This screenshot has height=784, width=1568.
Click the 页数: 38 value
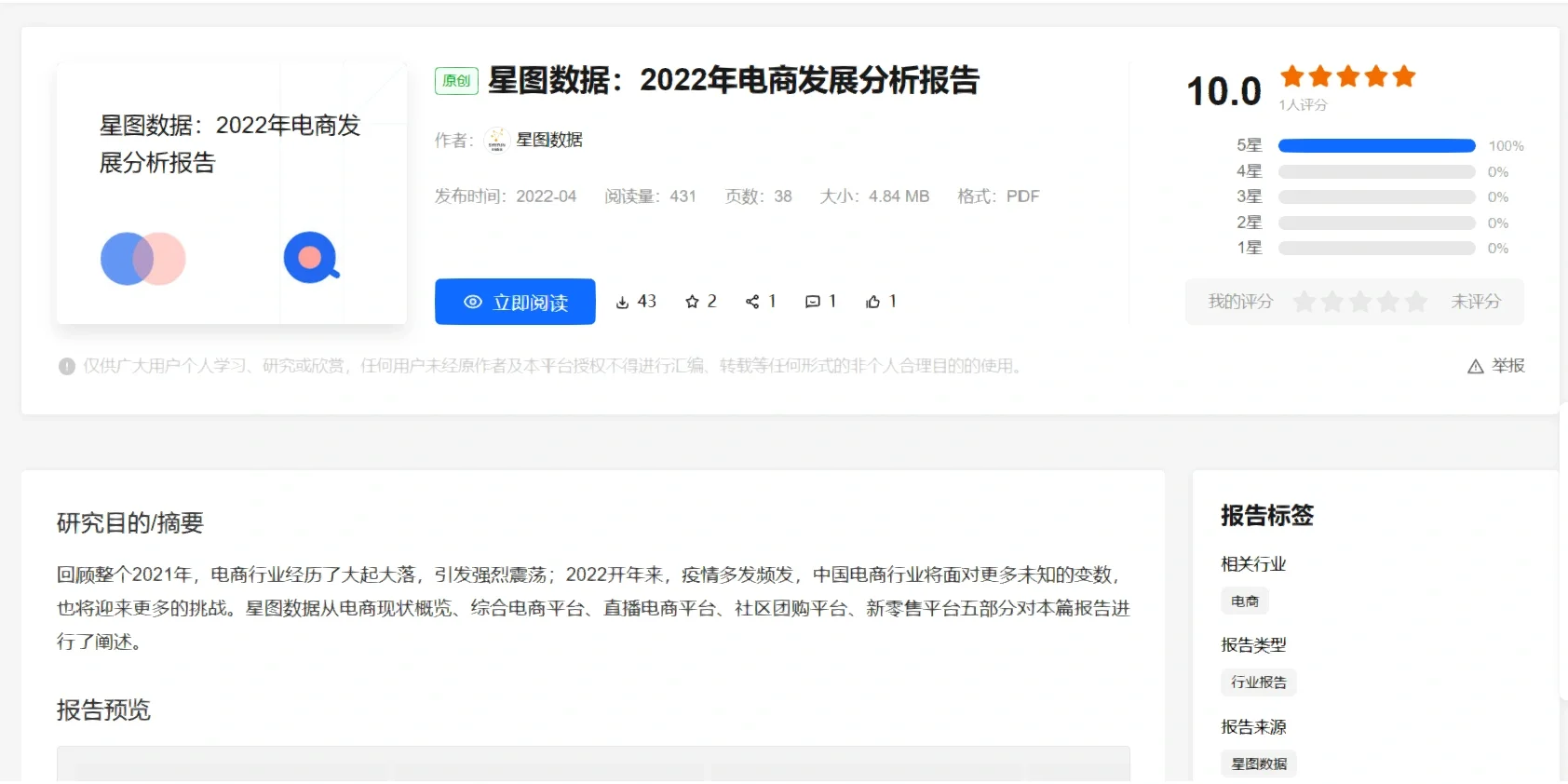click(x=758, y=196)
